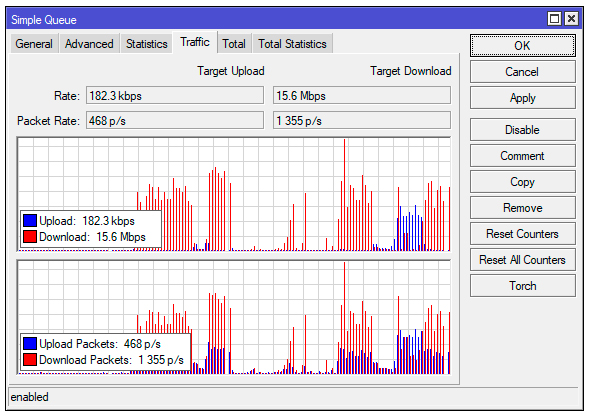Click the OK button
Image resolution: width=590 pixels, height=417 pixels.
tap(522, 46)
